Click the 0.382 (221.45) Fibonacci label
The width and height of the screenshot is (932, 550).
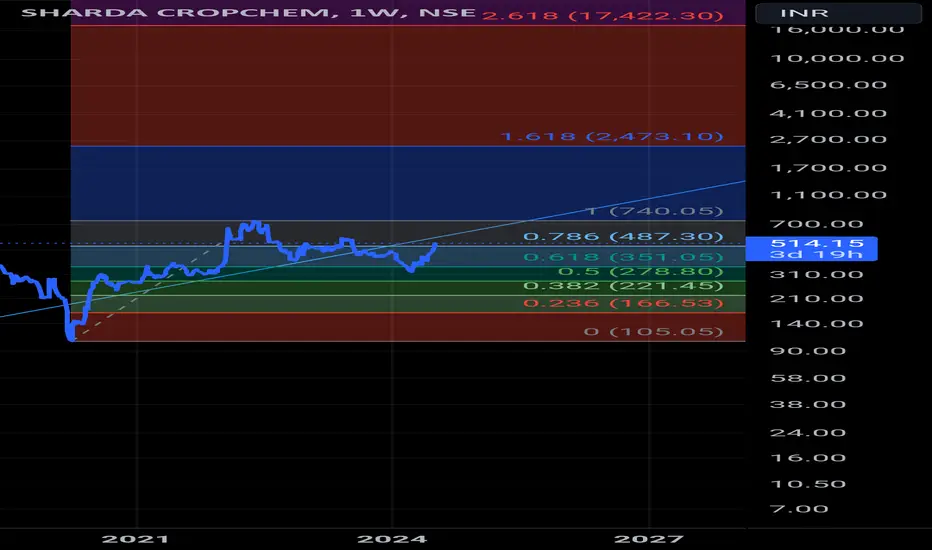coord(623,286)
